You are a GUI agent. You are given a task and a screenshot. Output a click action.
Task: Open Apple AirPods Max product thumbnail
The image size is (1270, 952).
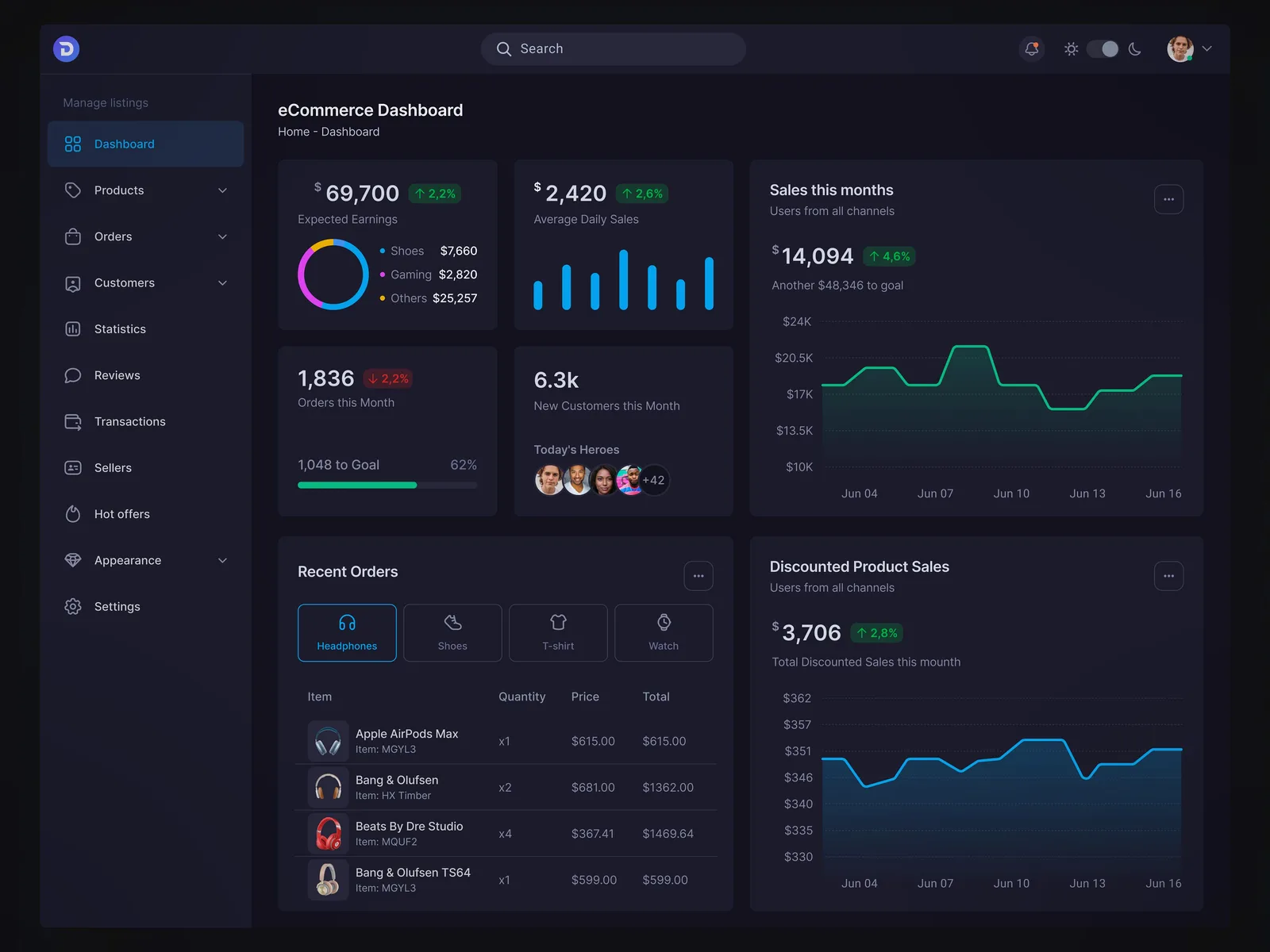pyautogui.click(x=328, y=741)
